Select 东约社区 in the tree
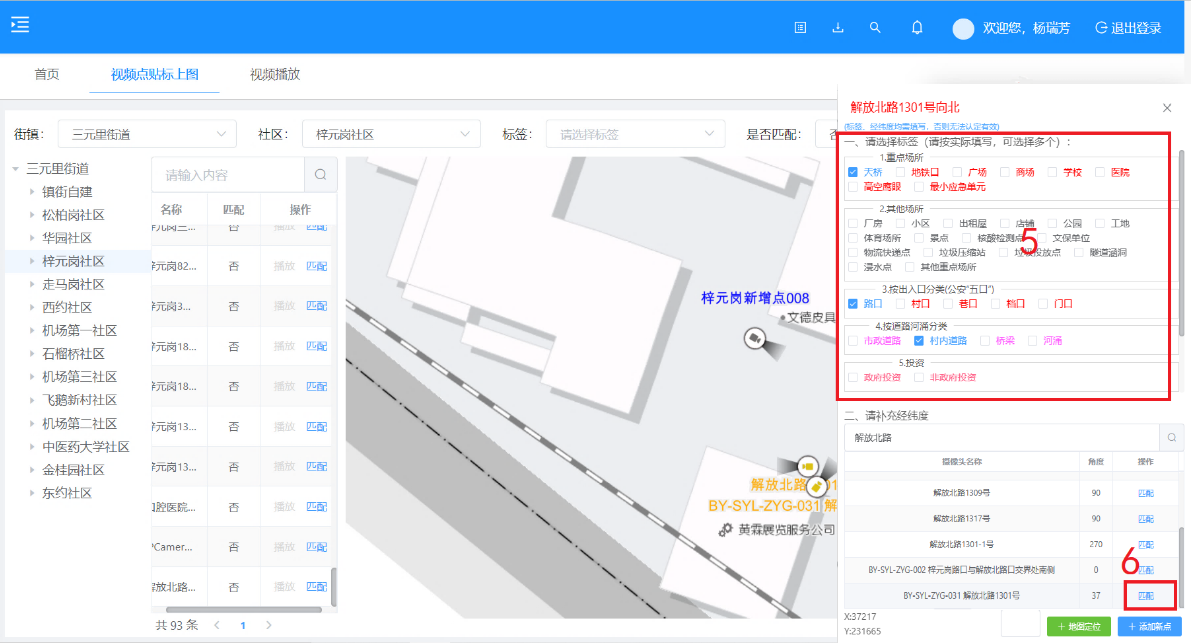 coord(67,493)
